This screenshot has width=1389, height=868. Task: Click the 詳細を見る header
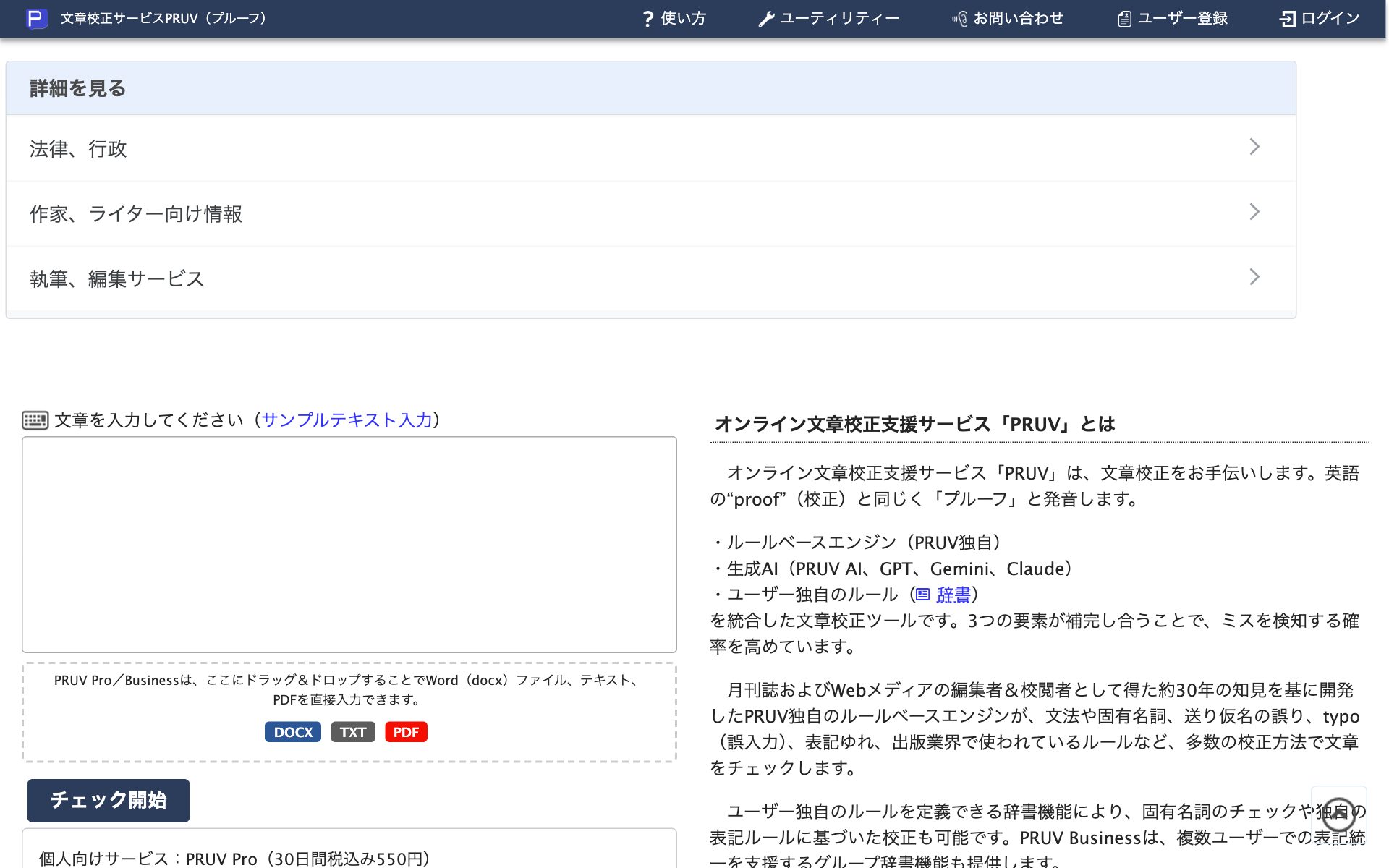pos(650,88)
